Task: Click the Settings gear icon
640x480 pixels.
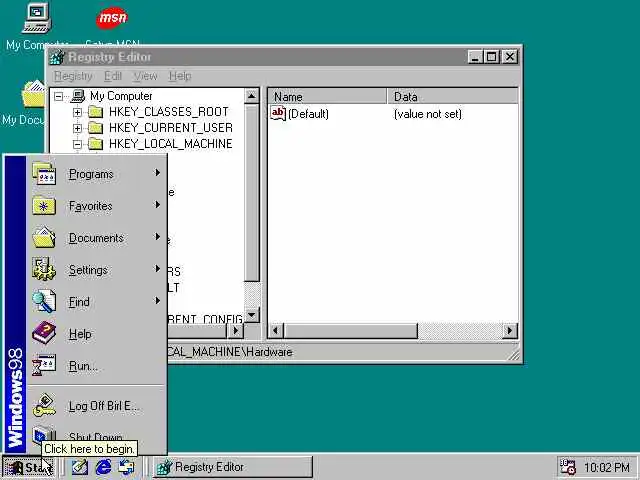Action: click(x=44, y=270)
